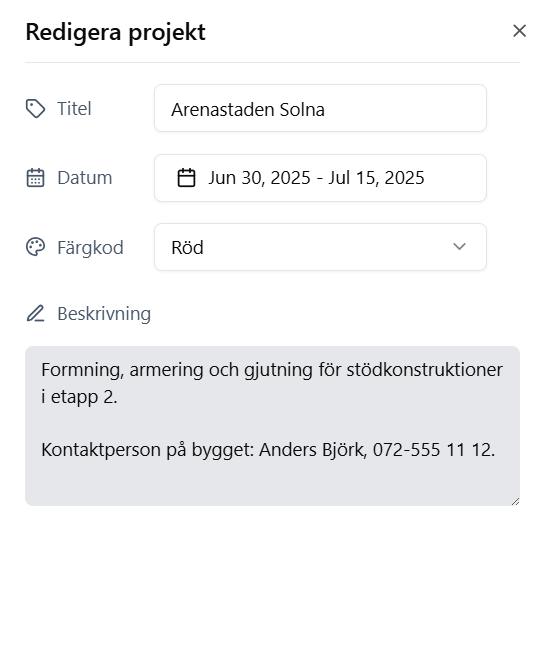550x652 pixels.
Task: Click the palette icon beside Färgkod
Action: point(35,247)
